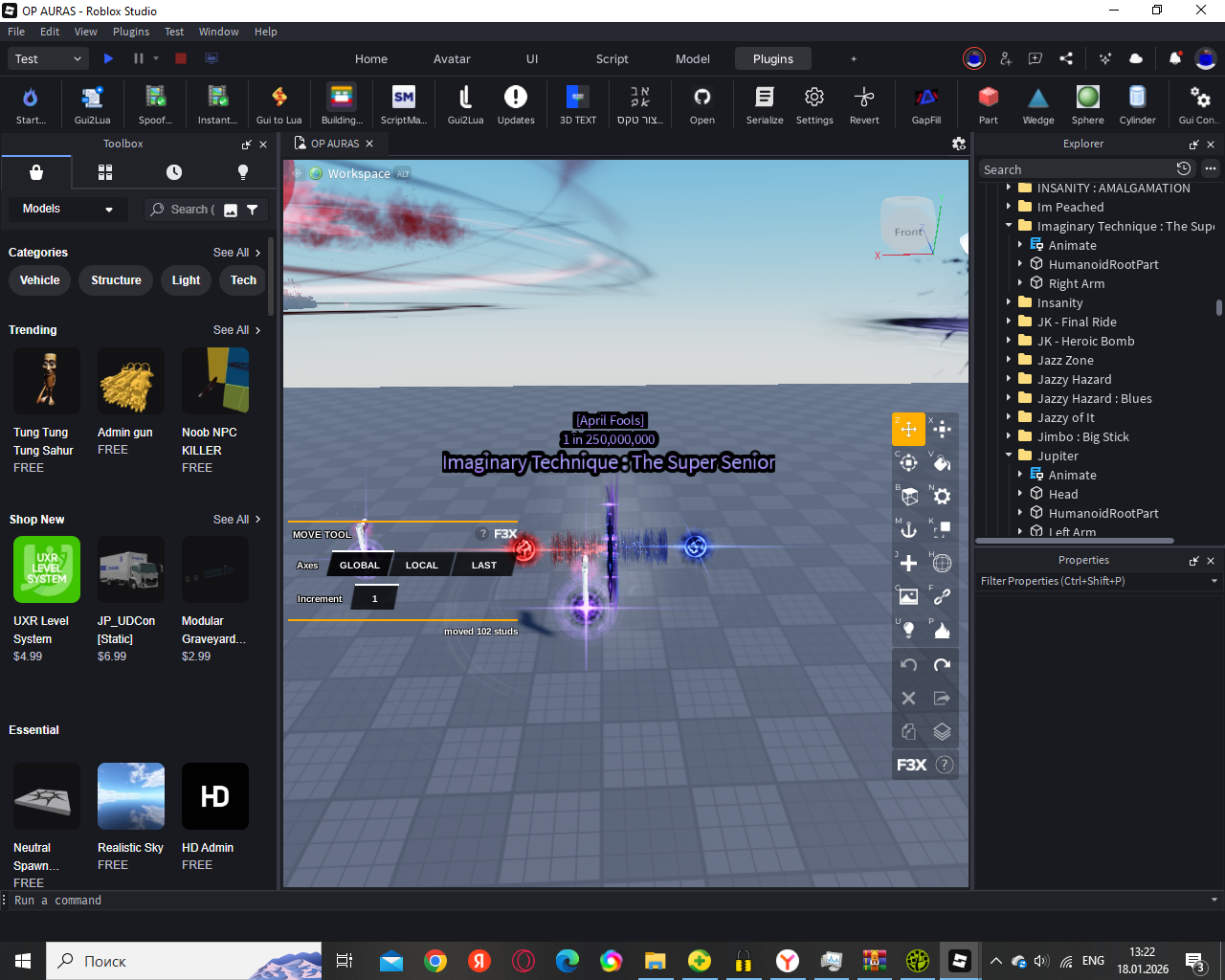Click the Structure category button
1225x980 pixels.
(116, 280)
